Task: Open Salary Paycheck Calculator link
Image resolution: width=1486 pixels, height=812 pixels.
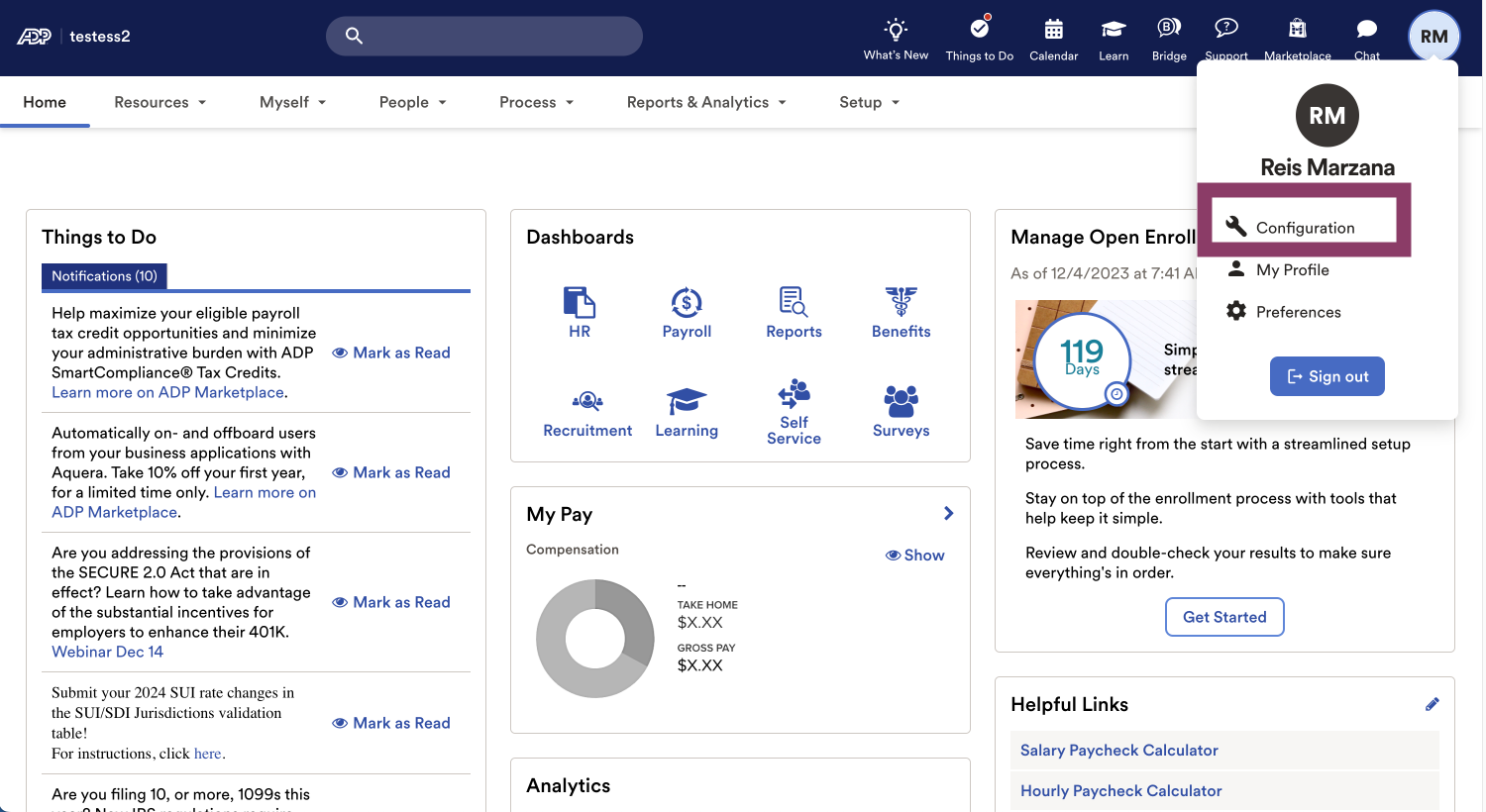Action: [x=1119, y=751]
